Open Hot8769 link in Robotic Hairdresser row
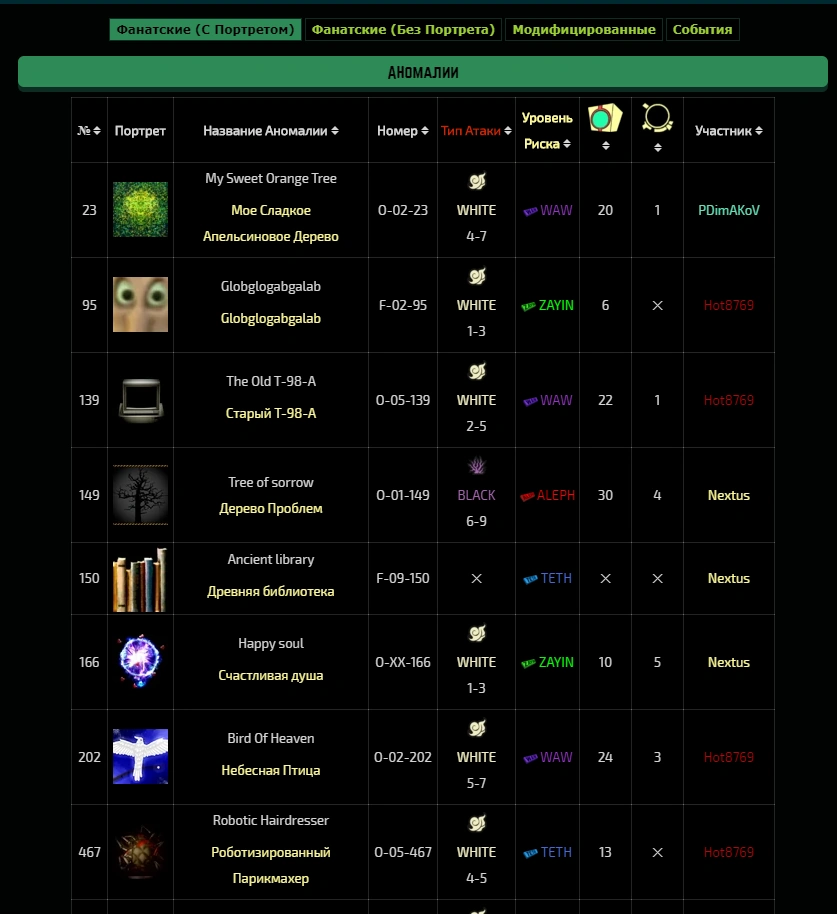This screenshot has height=914, width=837. 729,852
